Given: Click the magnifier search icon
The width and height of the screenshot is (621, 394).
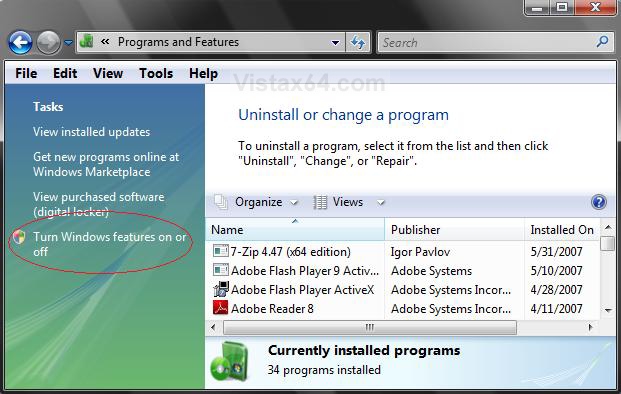Looking at the screenshot, I should [x=602, y=42].
